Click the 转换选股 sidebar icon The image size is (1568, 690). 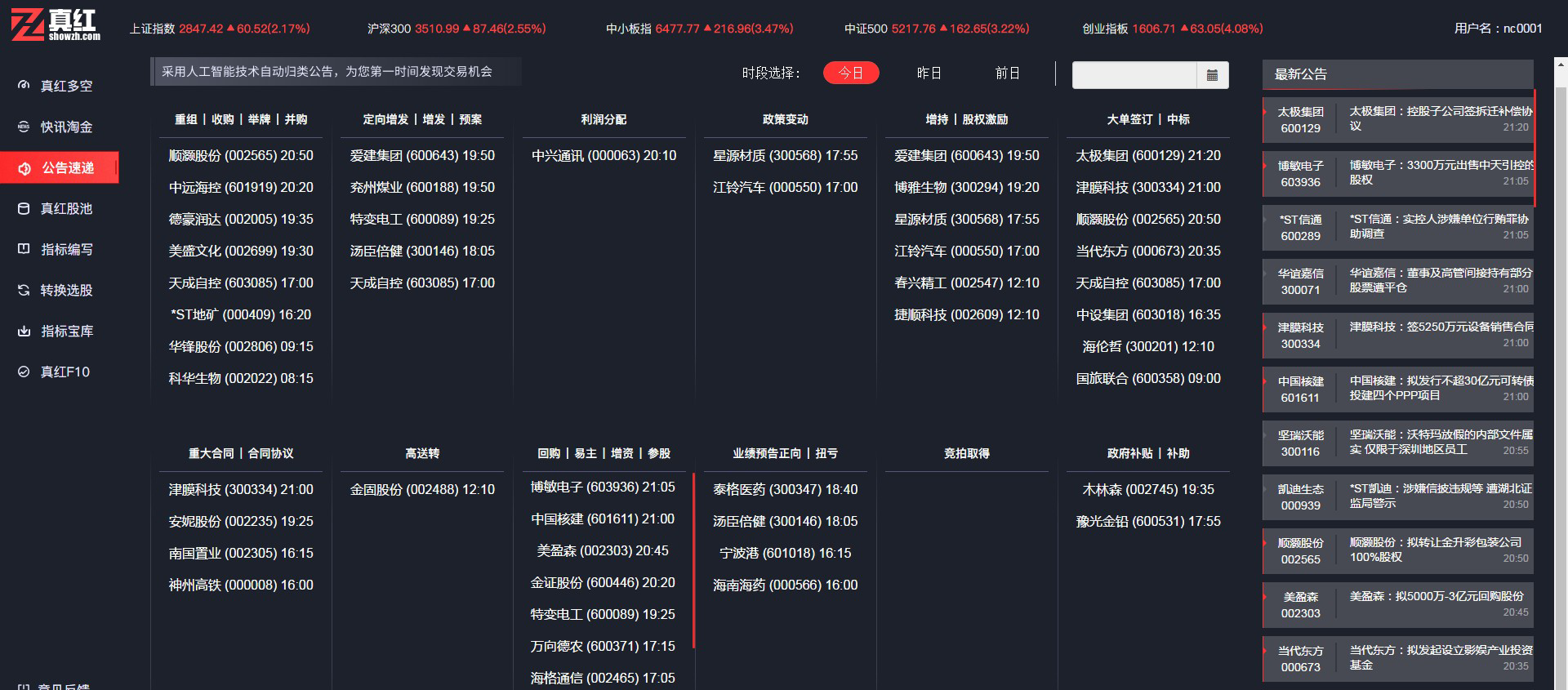point(24,290)
